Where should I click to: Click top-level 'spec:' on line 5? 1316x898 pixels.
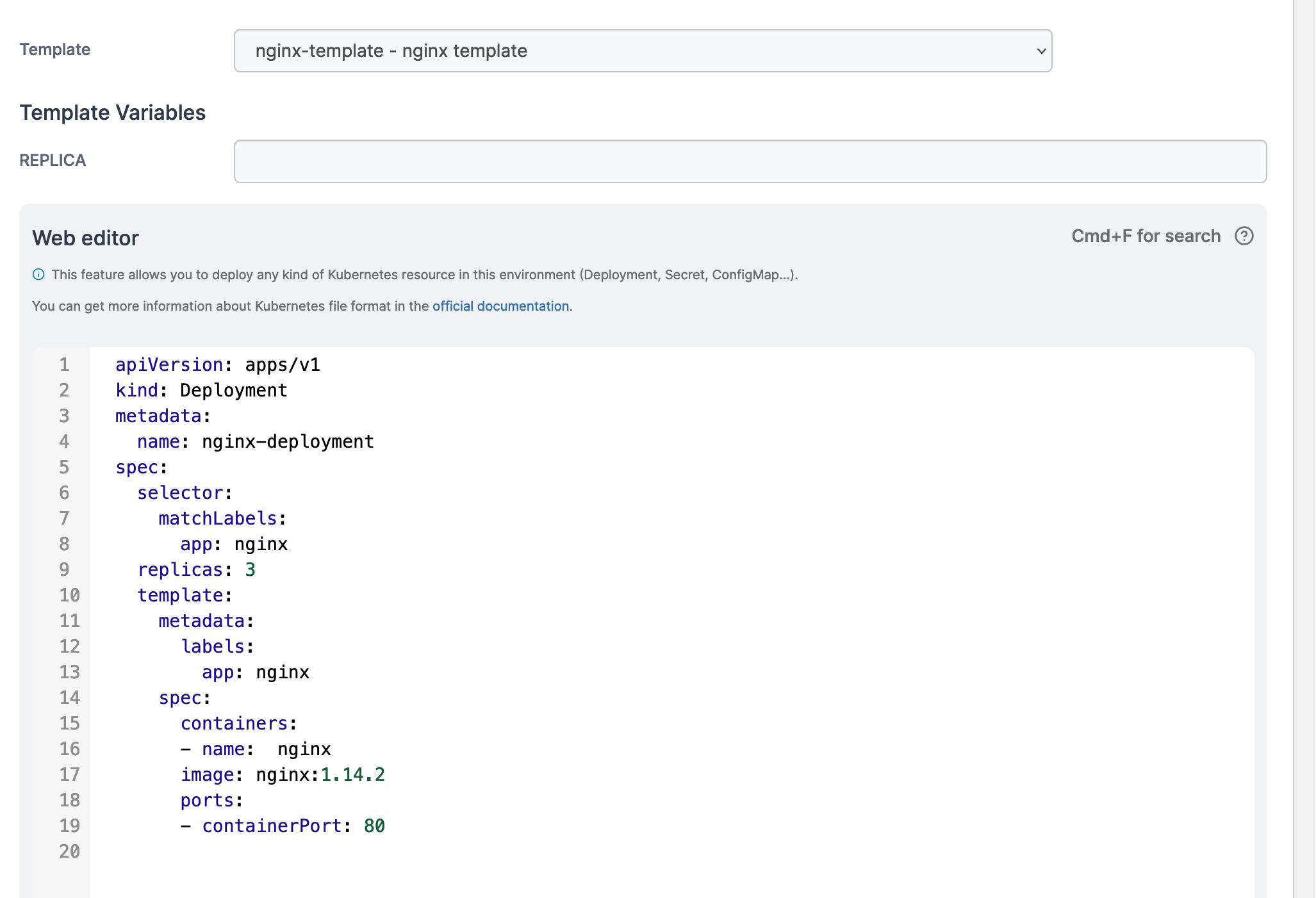pyautogui.click(x=142, y=467)
